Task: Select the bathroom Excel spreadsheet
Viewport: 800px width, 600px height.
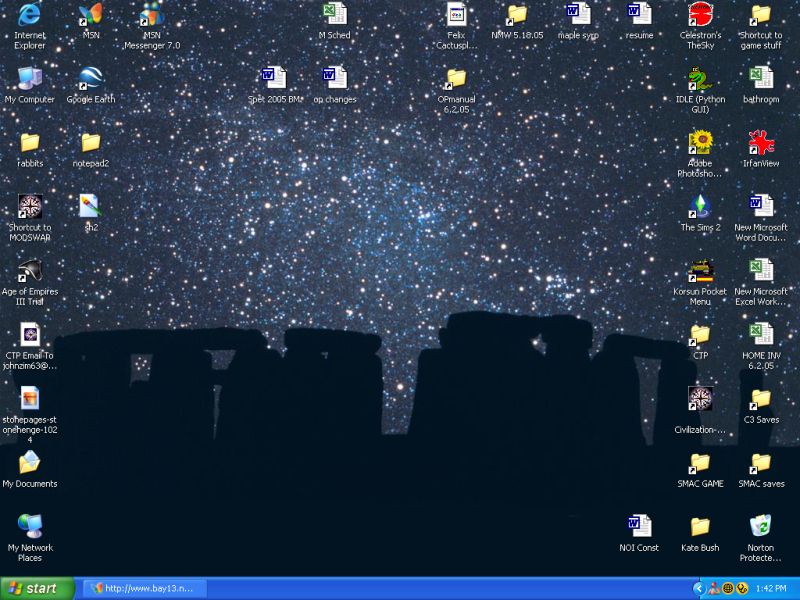Action: click(x=761, y=80)
